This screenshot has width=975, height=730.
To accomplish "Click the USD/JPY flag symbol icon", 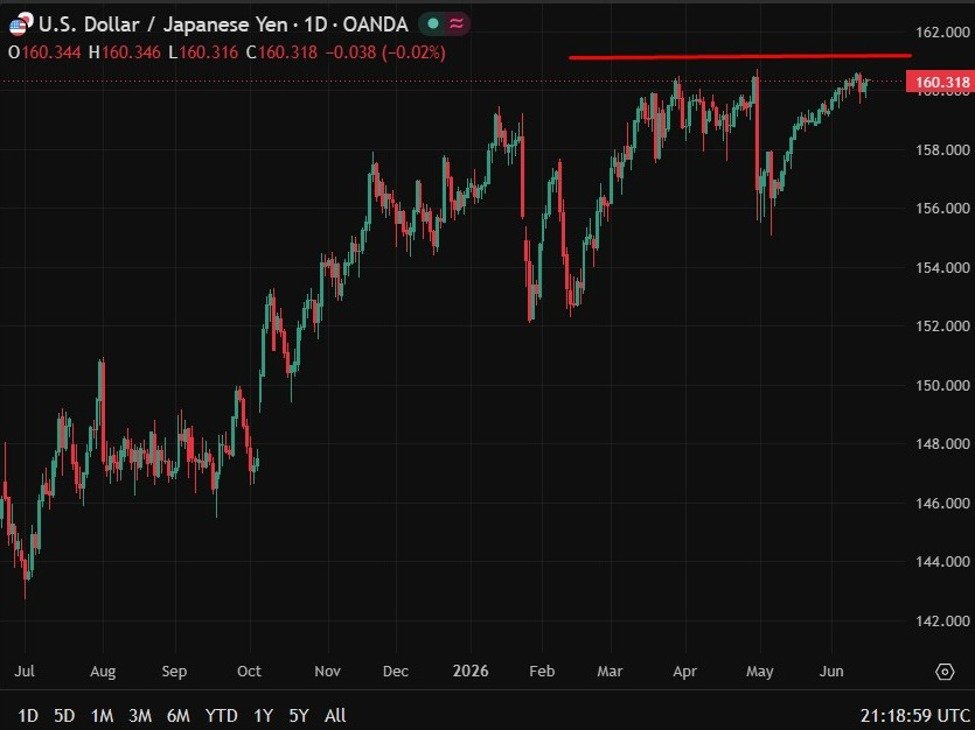I will [x=19, y=25].
